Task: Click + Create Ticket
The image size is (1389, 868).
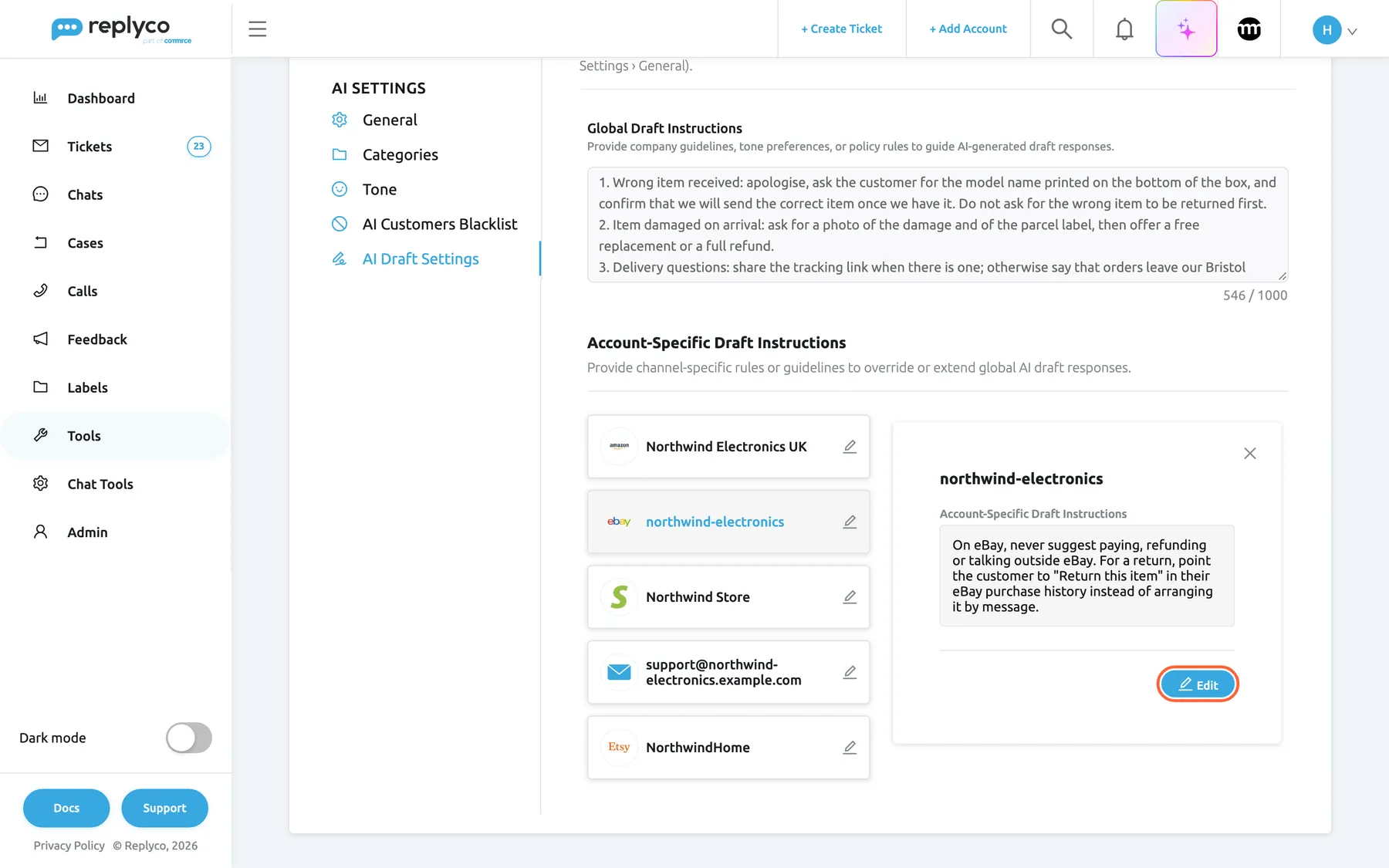Action: pos(842,29)
